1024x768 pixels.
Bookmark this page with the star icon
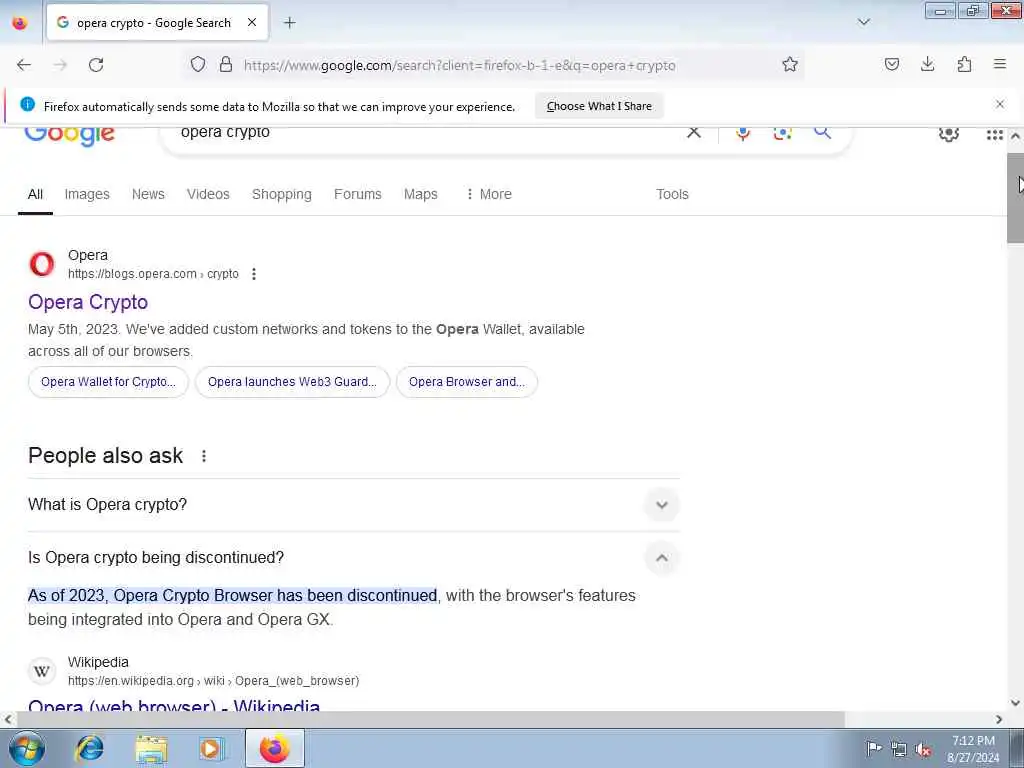point(790,64)
